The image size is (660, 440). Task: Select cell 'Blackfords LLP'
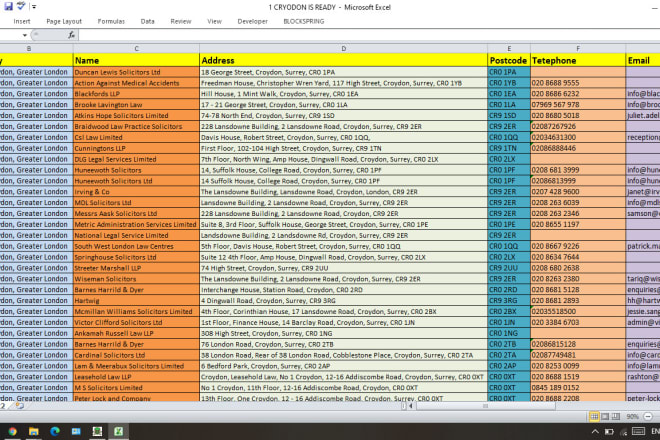tap(136, 94)
